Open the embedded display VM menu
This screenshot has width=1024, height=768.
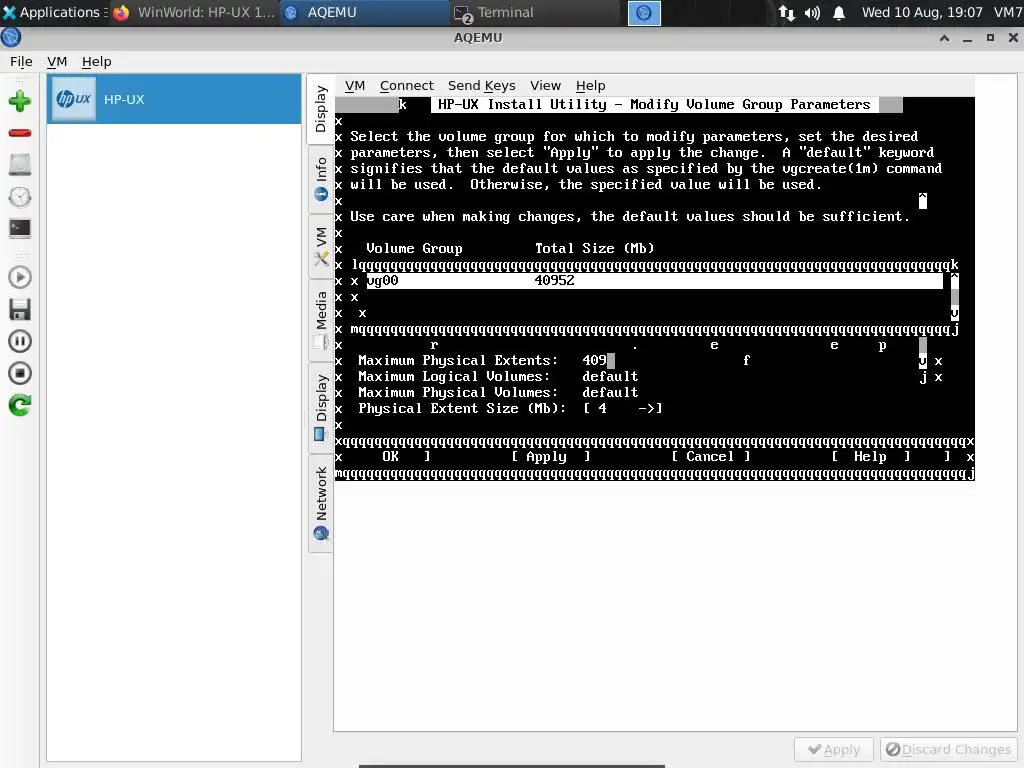[x=355, y=86]
